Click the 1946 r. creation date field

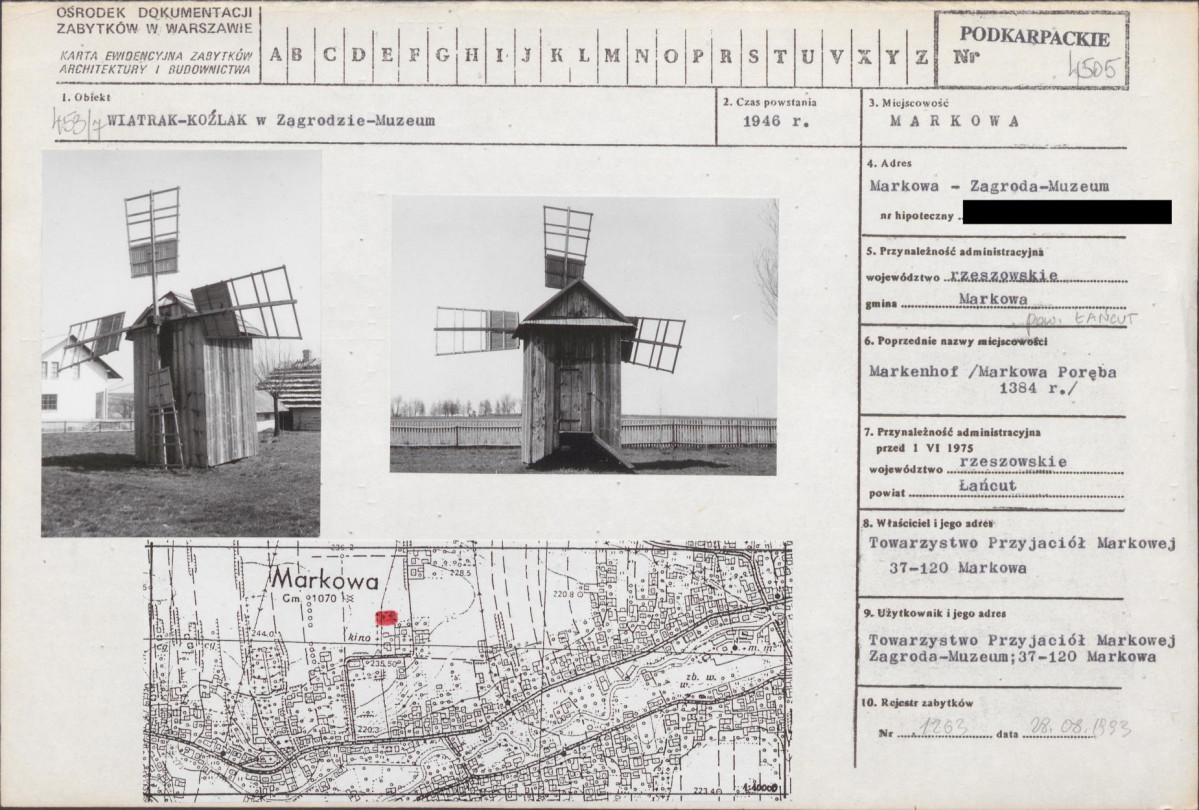click(775, 121)
